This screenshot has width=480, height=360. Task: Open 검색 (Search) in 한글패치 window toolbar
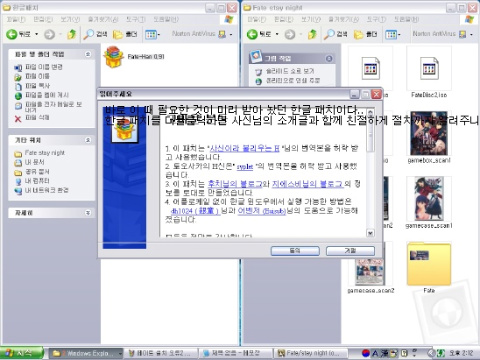95,34
